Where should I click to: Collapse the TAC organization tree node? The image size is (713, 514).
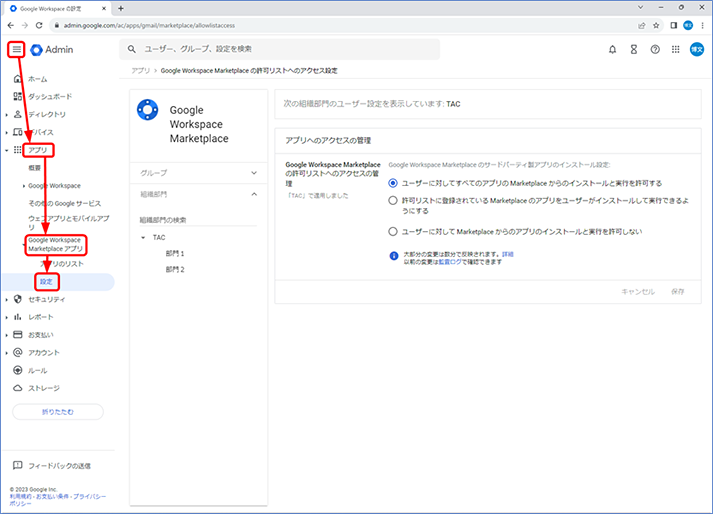[143, 237]
